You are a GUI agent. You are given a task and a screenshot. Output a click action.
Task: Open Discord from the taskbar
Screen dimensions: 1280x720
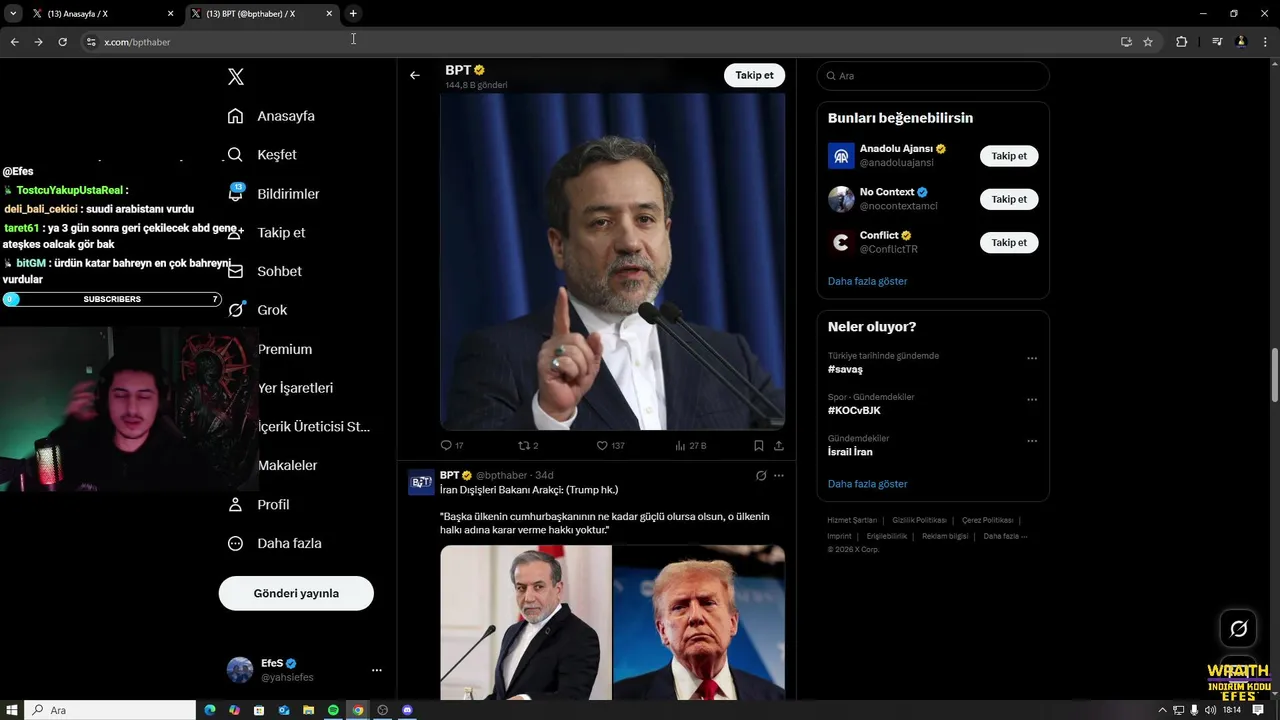point(406,710)
